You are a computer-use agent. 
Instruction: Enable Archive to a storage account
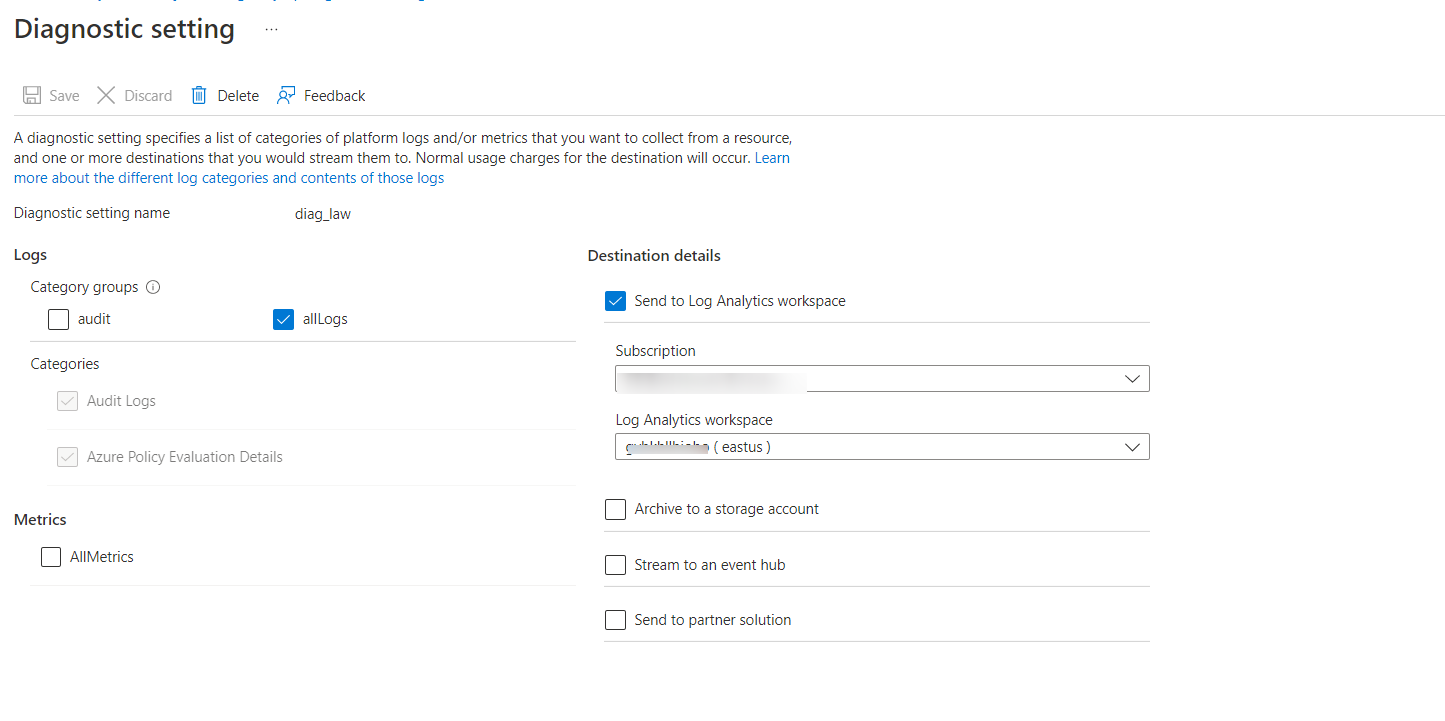point(615,509)
